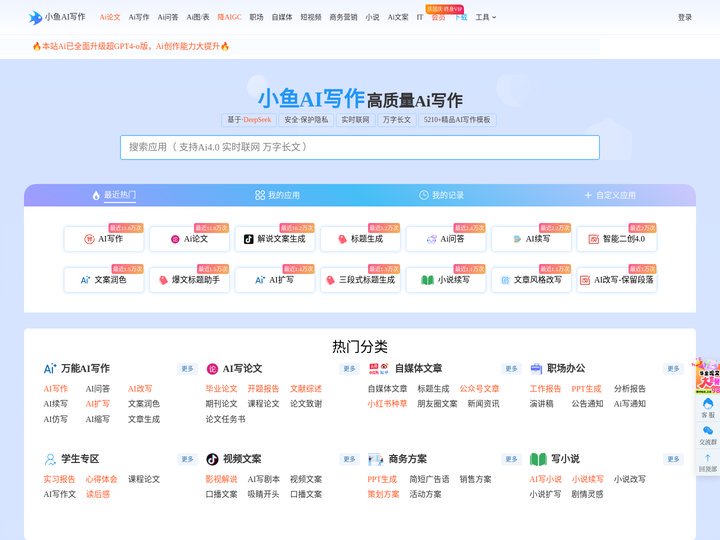Click the 商务方案 category icon
This screenshot has width=720, height=540.
tap(376, 459)
